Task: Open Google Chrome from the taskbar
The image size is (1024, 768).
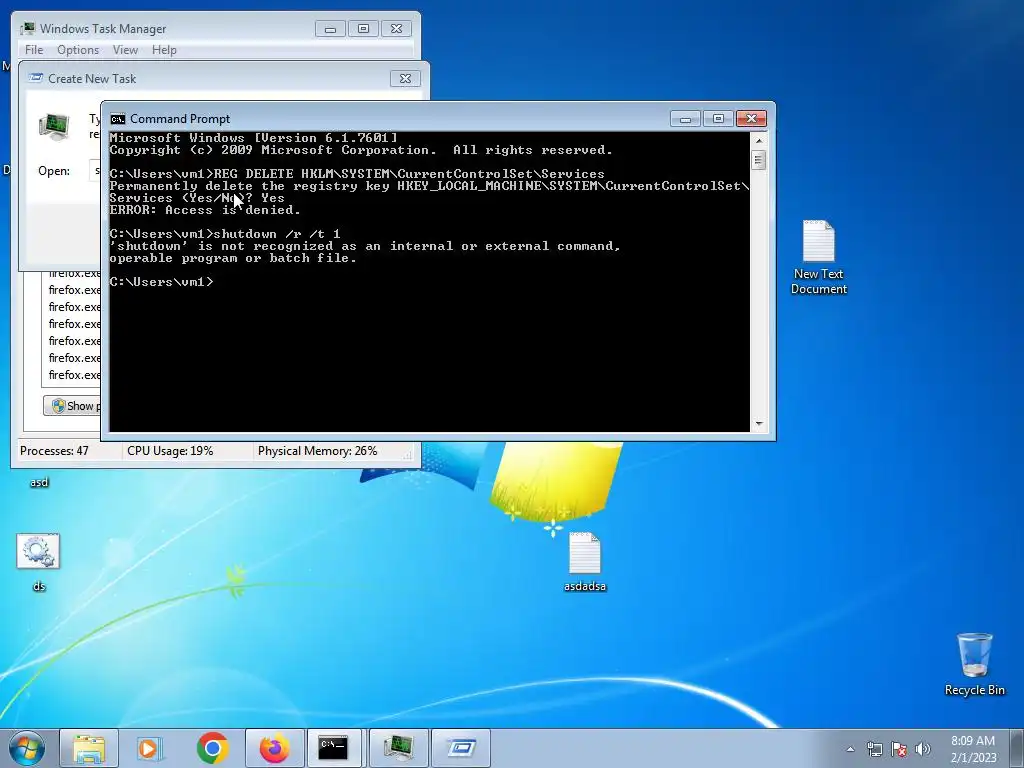Action: coord(212,748)
